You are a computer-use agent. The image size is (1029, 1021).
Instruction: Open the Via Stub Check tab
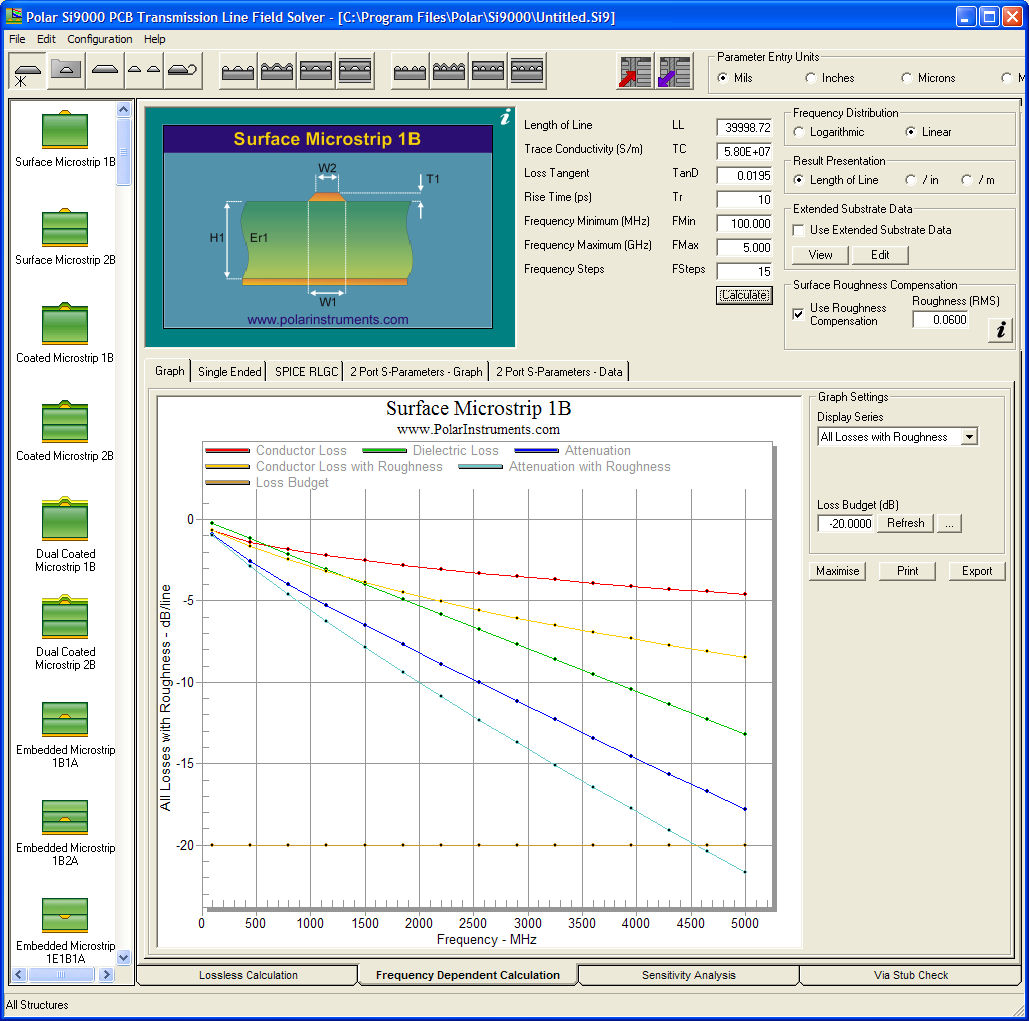(911, 975)
